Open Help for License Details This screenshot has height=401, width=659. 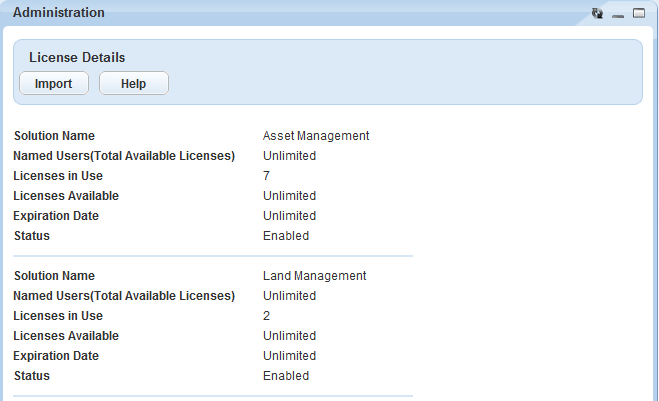pos(134,84)
